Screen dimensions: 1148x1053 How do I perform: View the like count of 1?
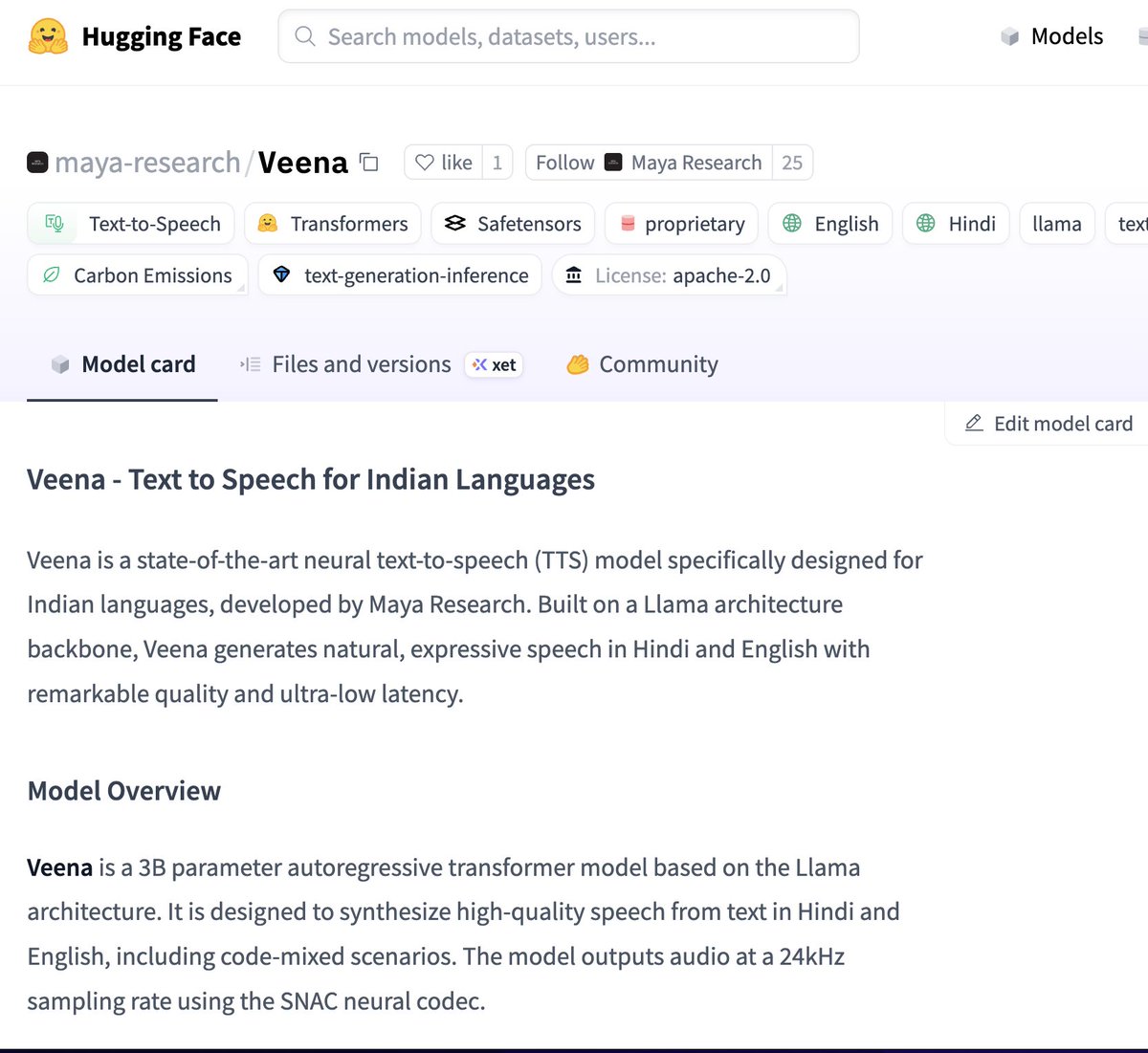[x=497, y=163]
